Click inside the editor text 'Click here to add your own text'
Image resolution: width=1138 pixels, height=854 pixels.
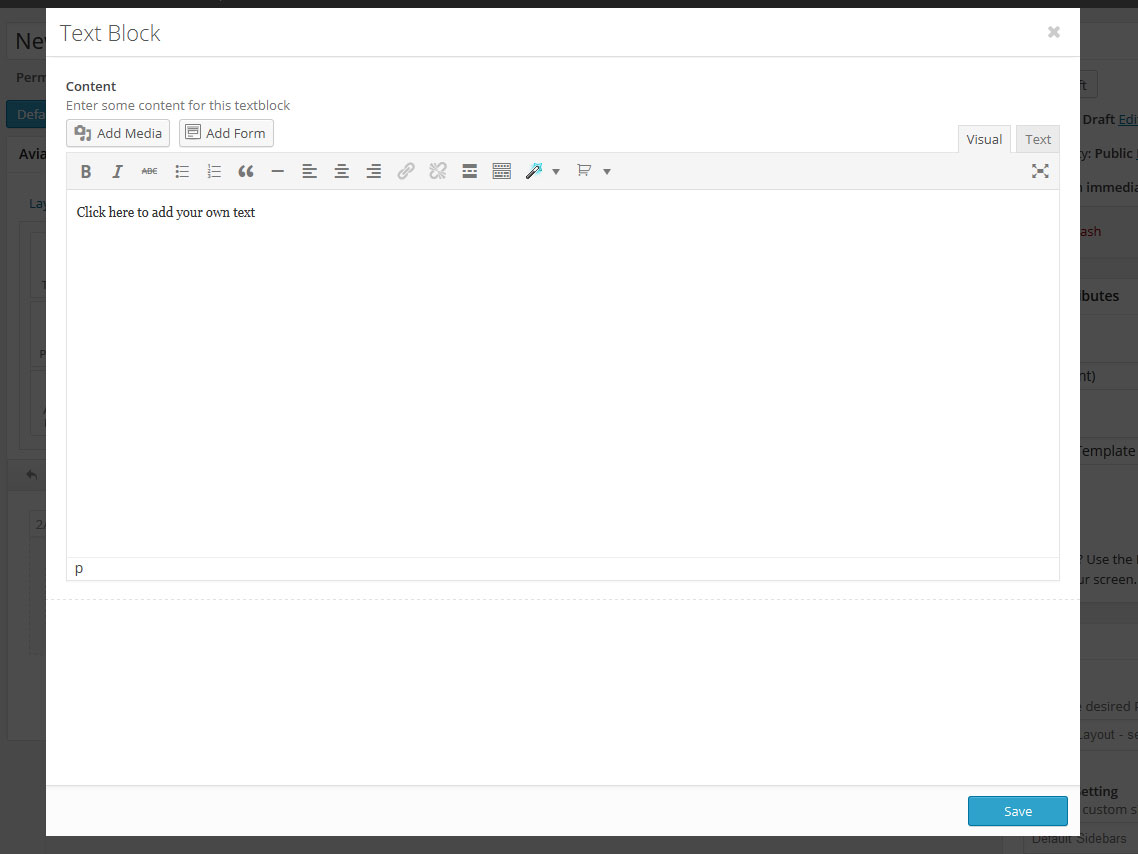pyautogui.click(x=165, y=213)
